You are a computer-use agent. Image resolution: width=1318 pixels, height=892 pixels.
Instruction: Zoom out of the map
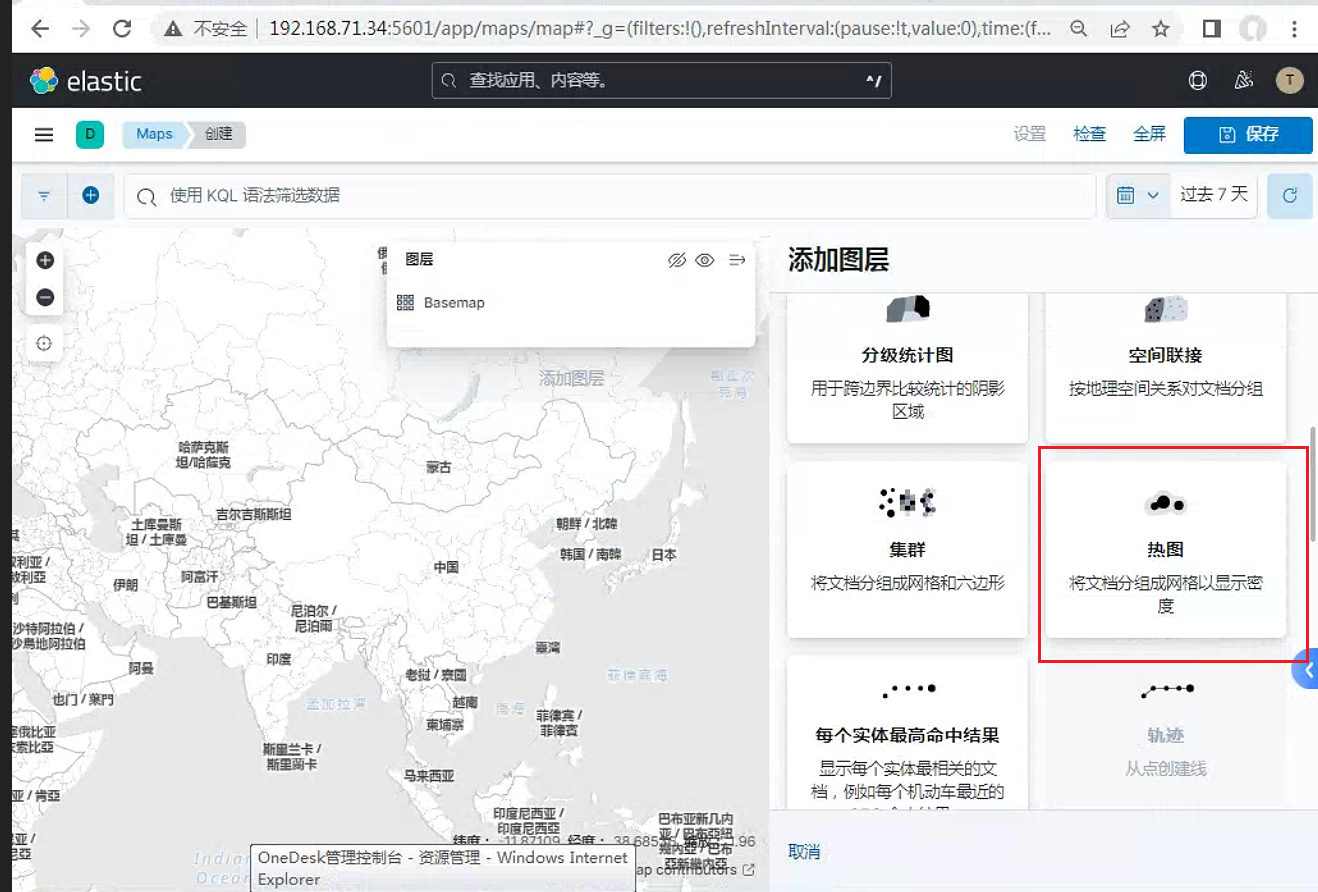pos(44,297)
